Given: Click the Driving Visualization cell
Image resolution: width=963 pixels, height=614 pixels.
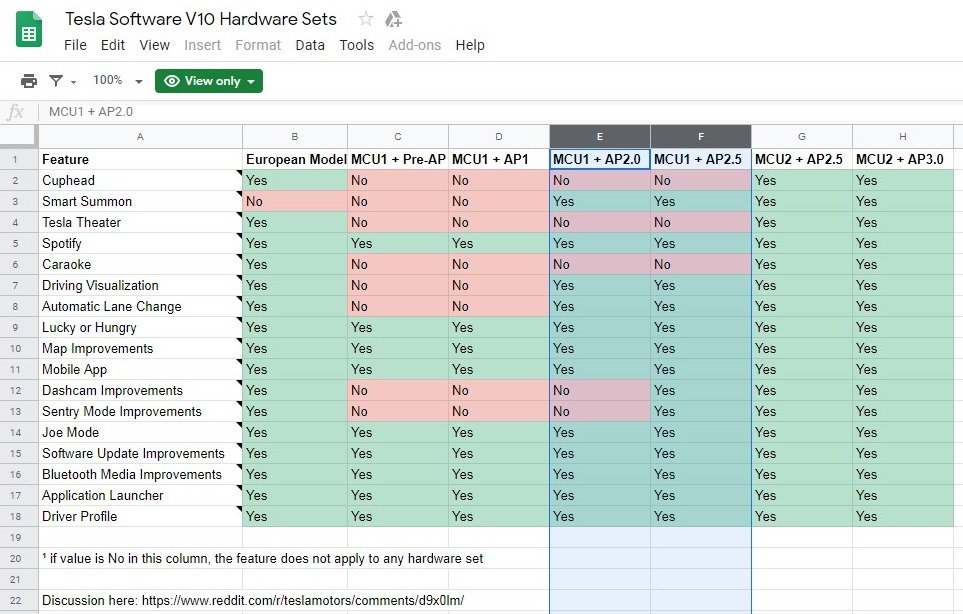Looking at the screenshot, I should [x=140, y=286].
